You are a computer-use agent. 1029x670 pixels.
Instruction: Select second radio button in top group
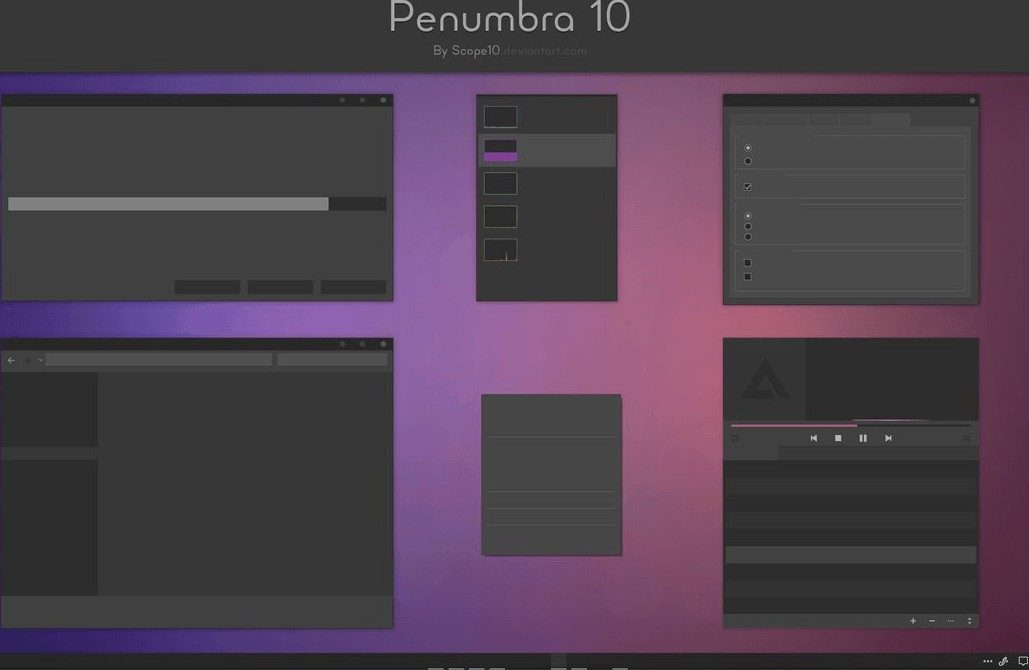click(x=747, y=161)
